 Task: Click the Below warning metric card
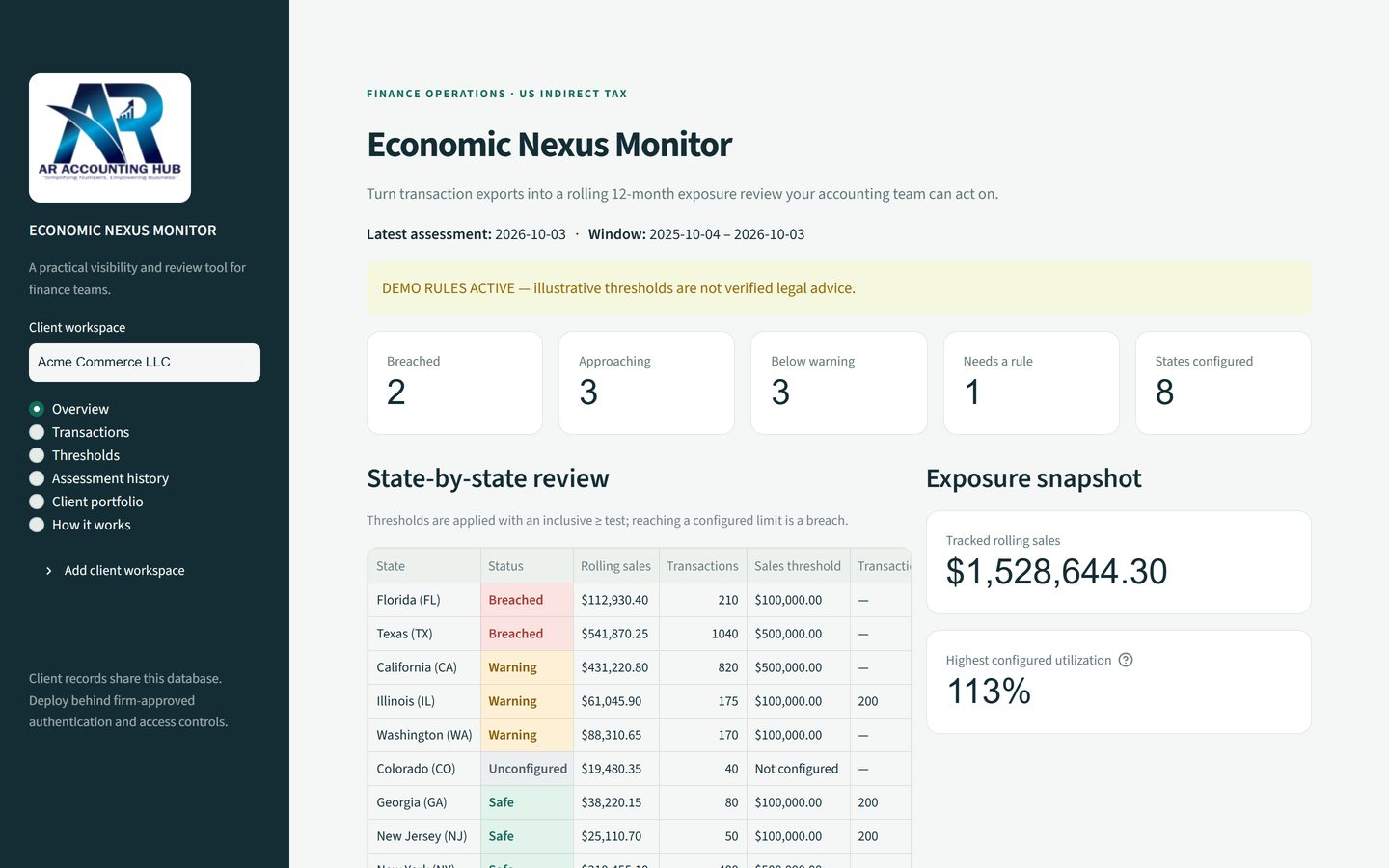pyautogui.click(x=839, y=383)
